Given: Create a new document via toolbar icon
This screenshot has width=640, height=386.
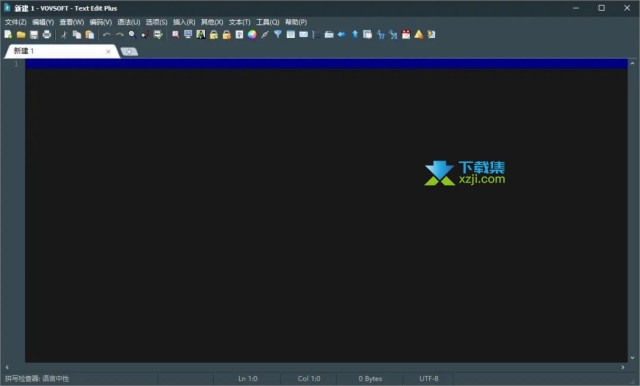Looking at the screenshot, I should pos(8,35).
